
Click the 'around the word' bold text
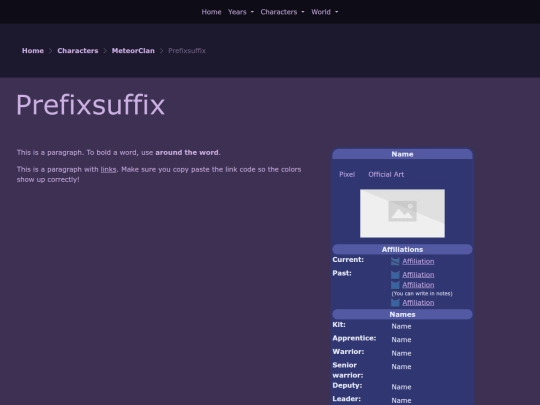pos(187,153)
